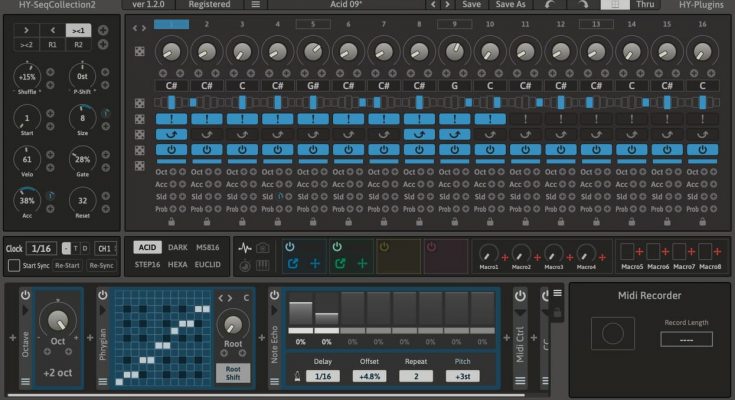Click the waveform icon next to theme list
Viewport: 735px width, 400px height.
click(245, 247)
